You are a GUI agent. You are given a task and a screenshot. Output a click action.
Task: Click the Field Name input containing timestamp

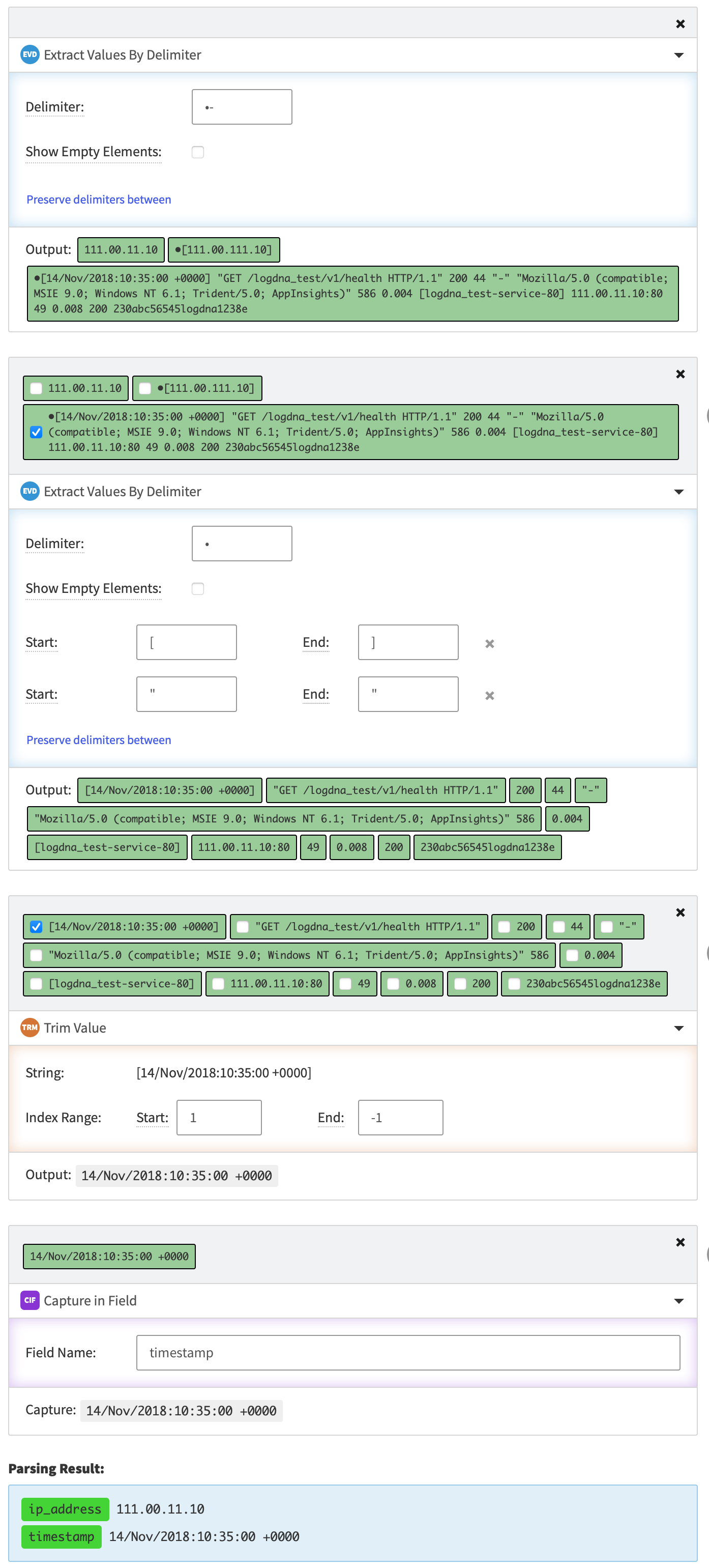408,1353
